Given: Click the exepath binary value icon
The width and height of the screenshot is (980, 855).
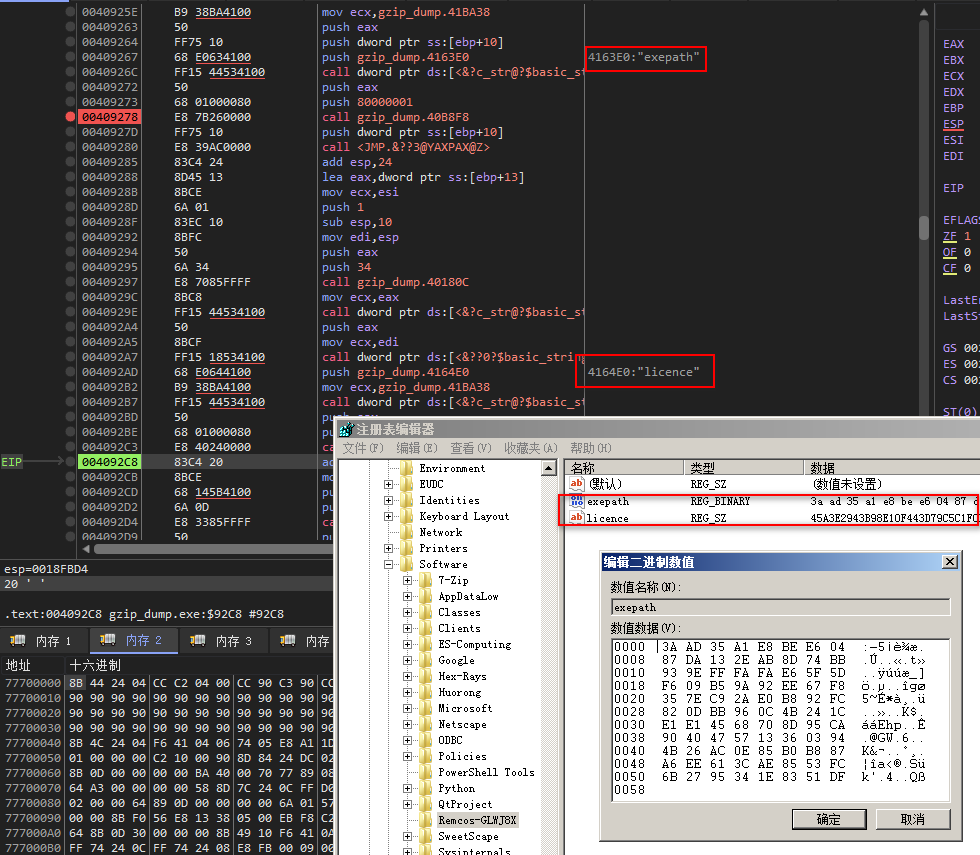Looking at the screenshot, I should [x=576, y=501].
